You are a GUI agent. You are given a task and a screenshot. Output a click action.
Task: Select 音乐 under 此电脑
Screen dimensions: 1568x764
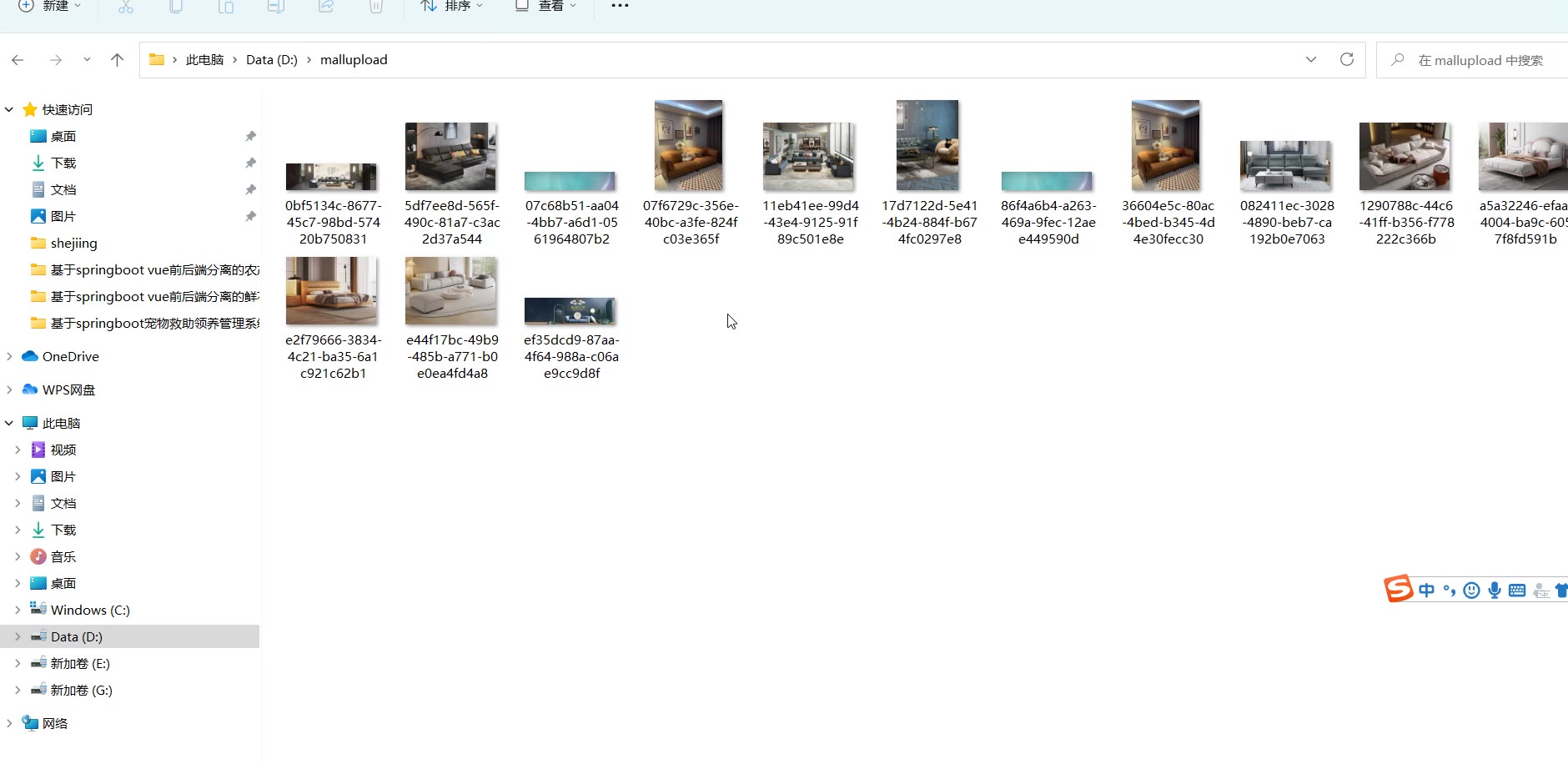click(x=63, y=557)
